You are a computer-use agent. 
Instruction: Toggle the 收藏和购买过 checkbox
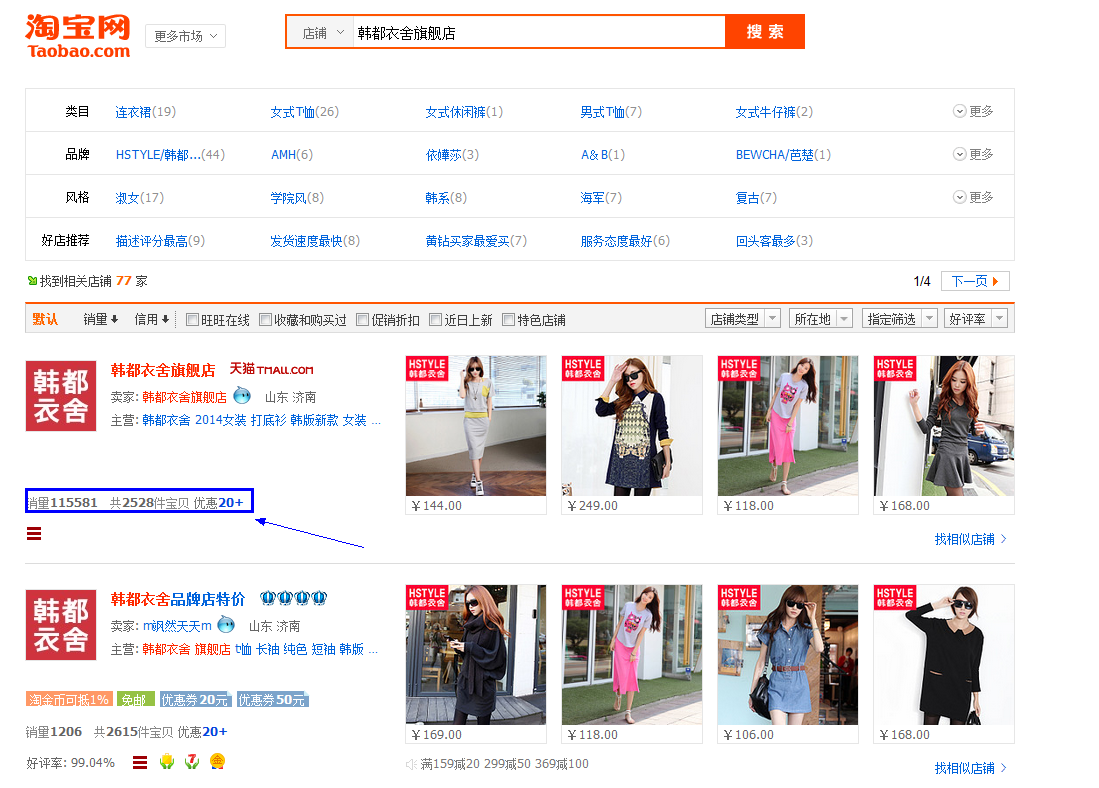coord(265,320)
